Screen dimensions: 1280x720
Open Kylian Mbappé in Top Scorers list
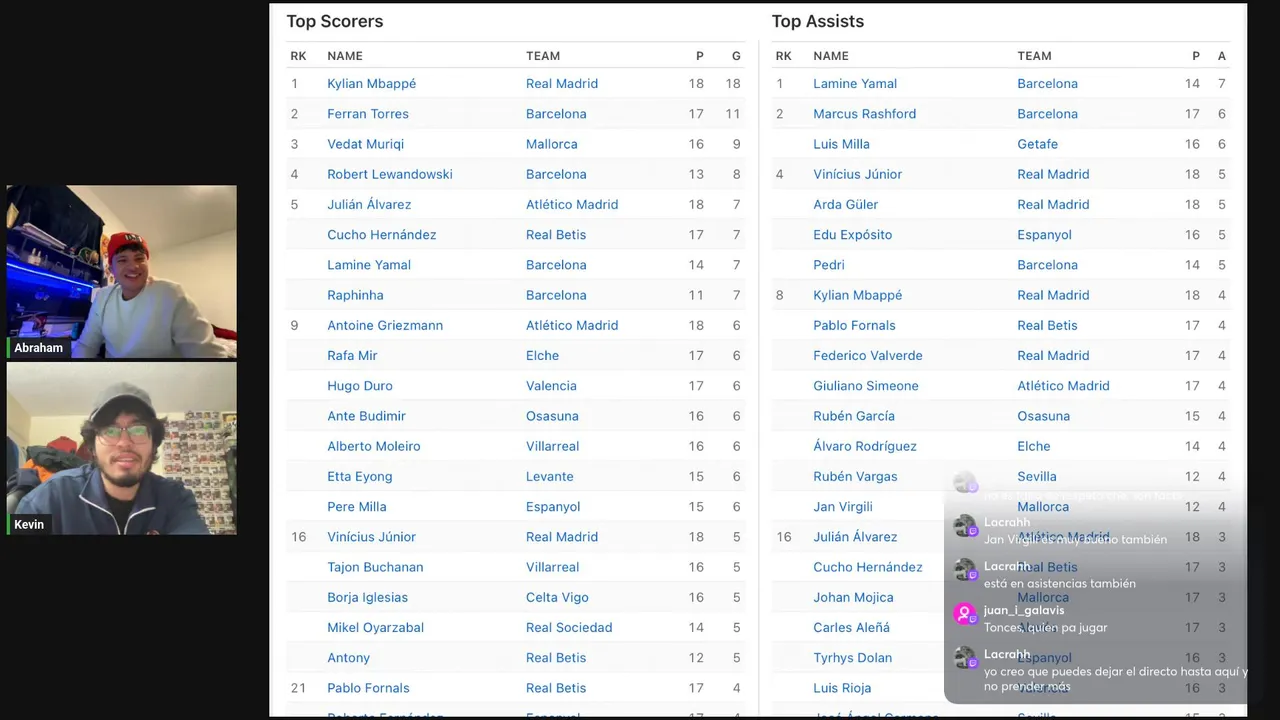[371, 84]
